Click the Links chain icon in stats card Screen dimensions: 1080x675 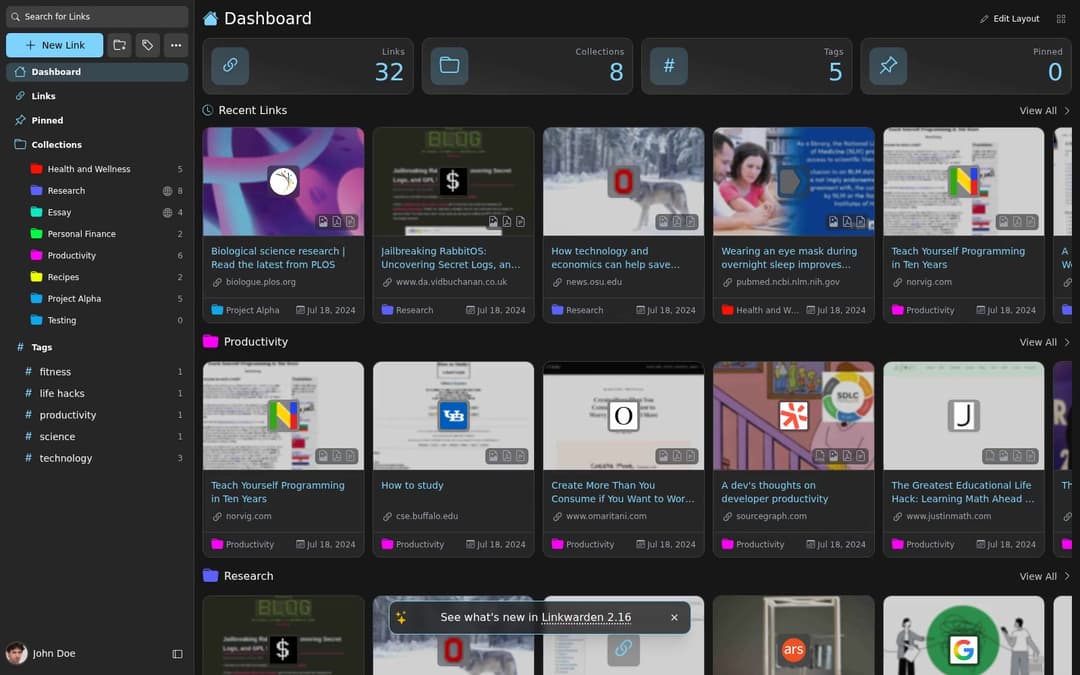(230, 65)
